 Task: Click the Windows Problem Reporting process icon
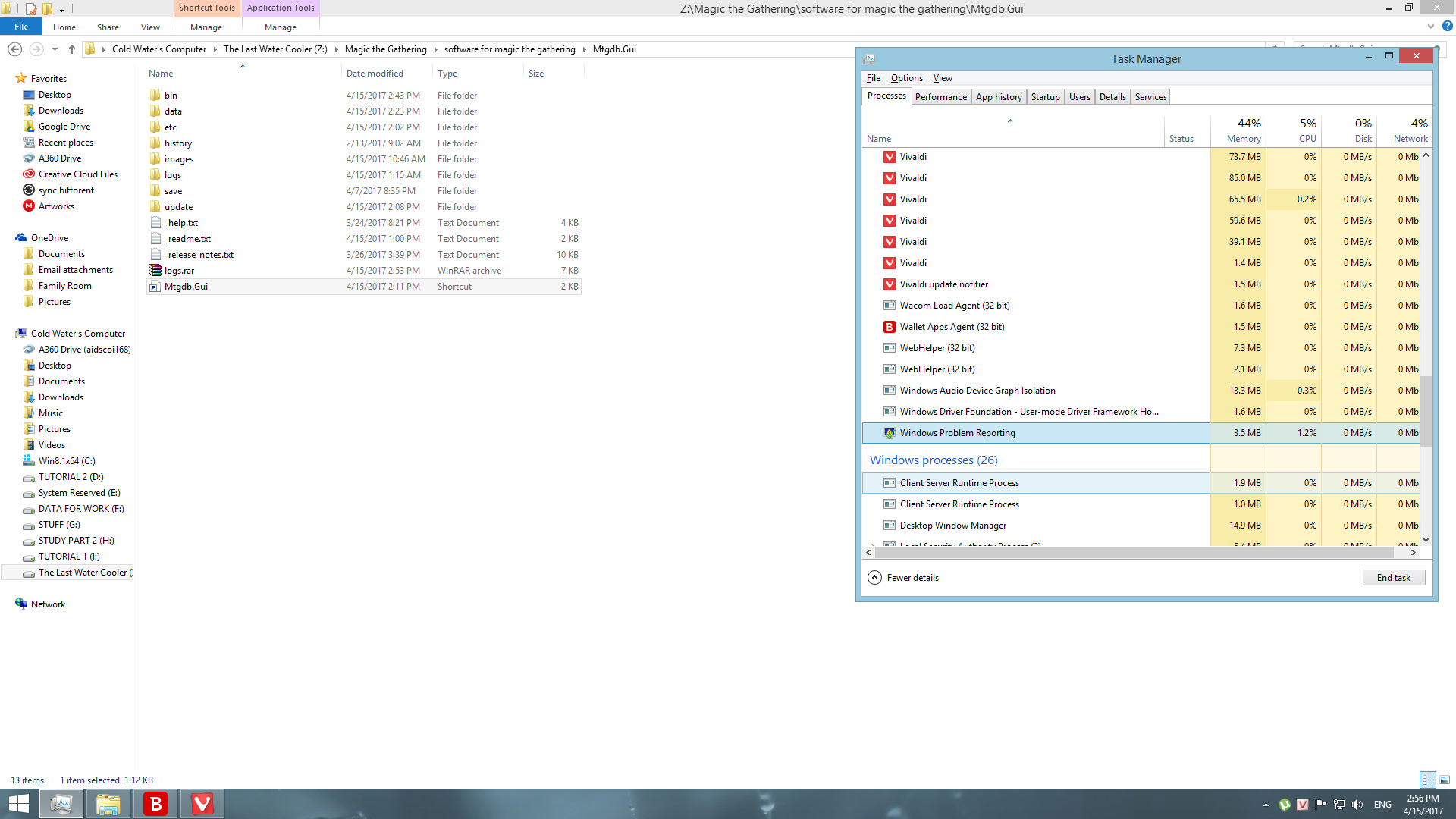(x=890, y=433)
